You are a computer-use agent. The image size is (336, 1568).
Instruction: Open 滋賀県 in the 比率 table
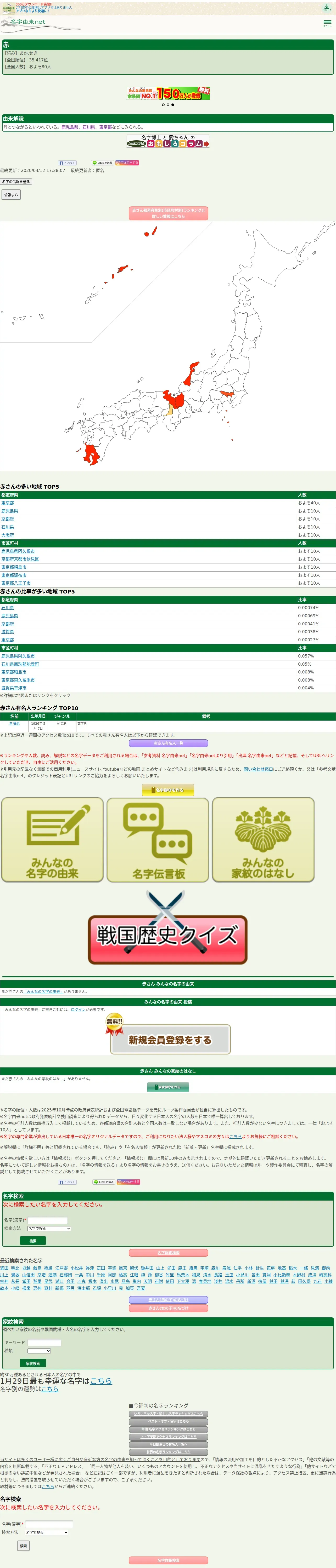7,632
